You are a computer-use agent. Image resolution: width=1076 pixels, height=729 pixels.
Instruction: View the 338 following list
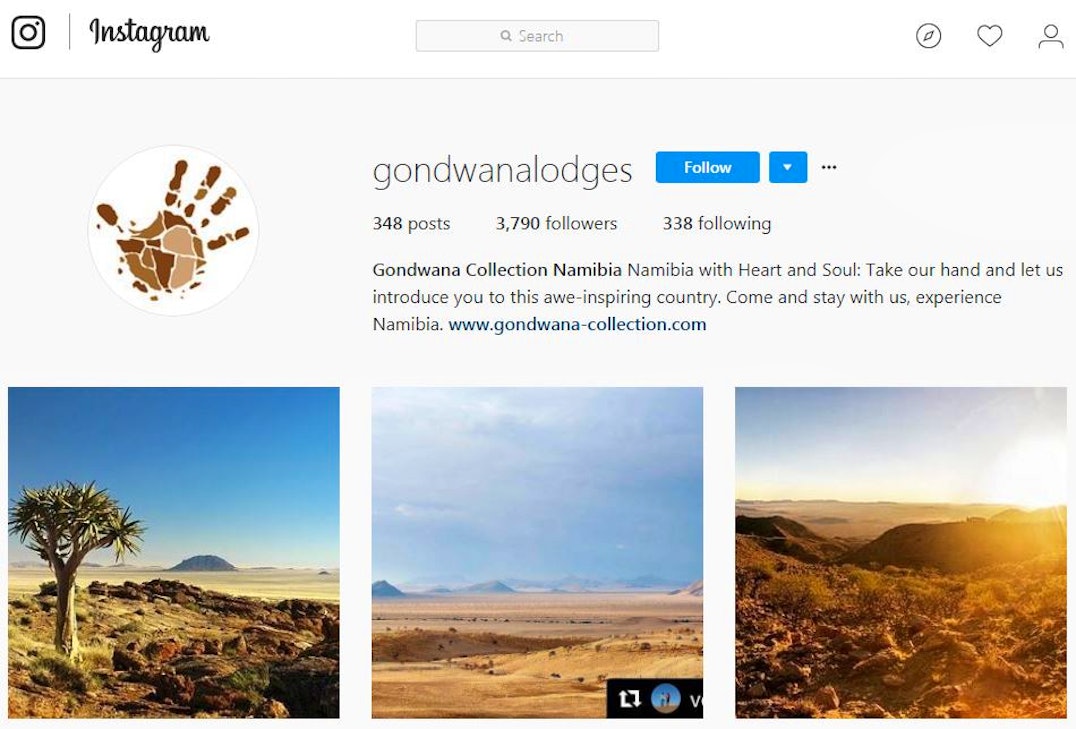click(x=716, y=223)
